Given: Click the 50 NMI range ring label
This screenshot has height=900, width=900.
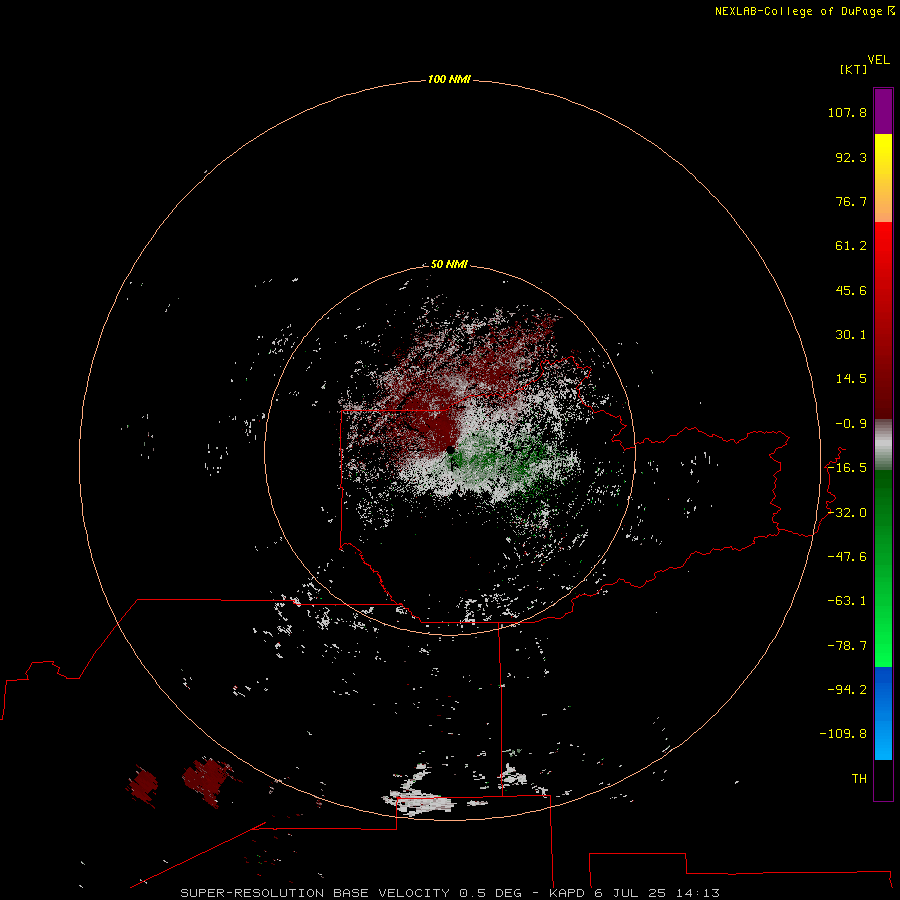Looking at the screenshot, I should [x=449, y=264].
